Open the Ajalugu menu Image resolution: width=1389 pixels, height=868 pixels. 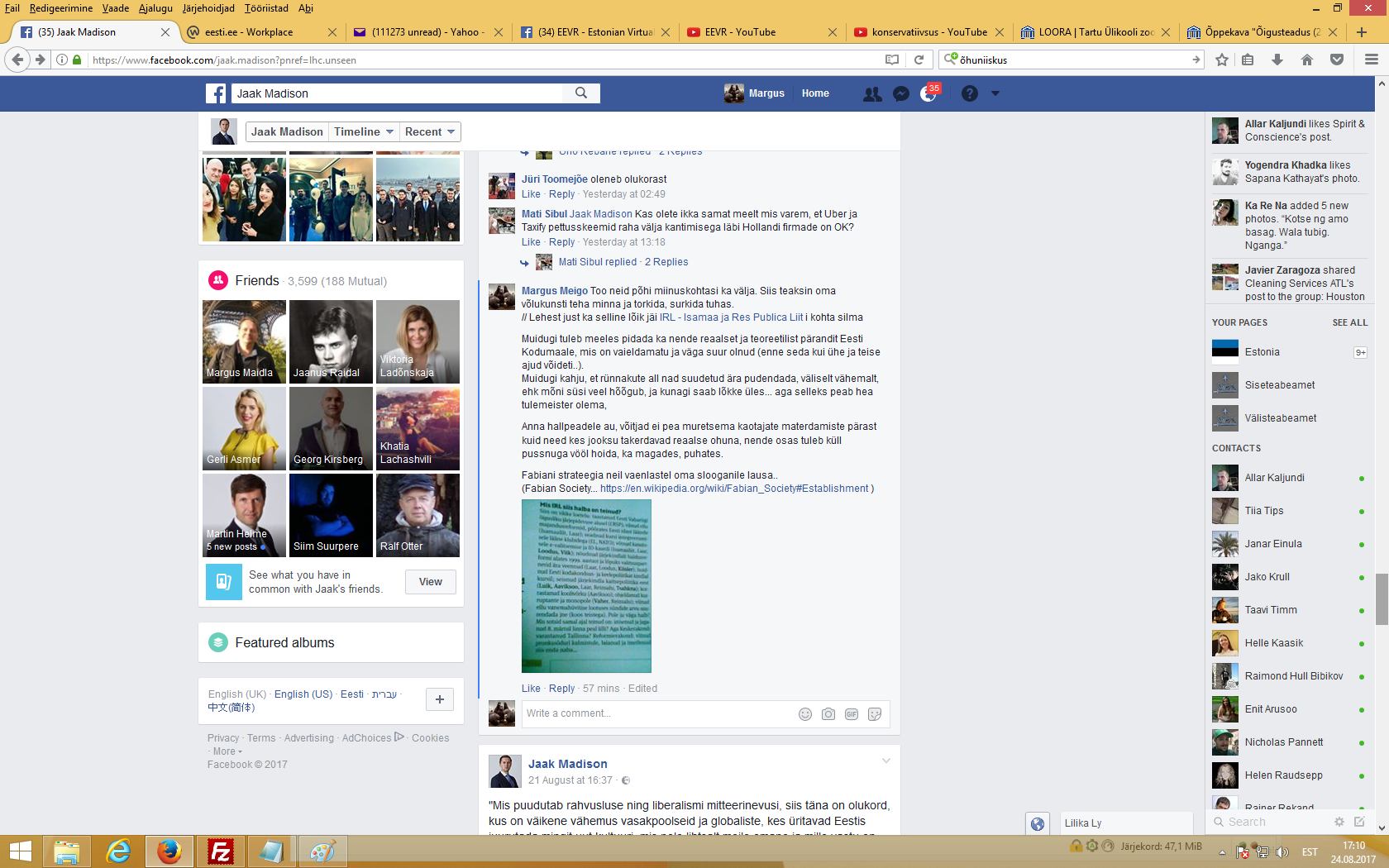tap(155, 8)
